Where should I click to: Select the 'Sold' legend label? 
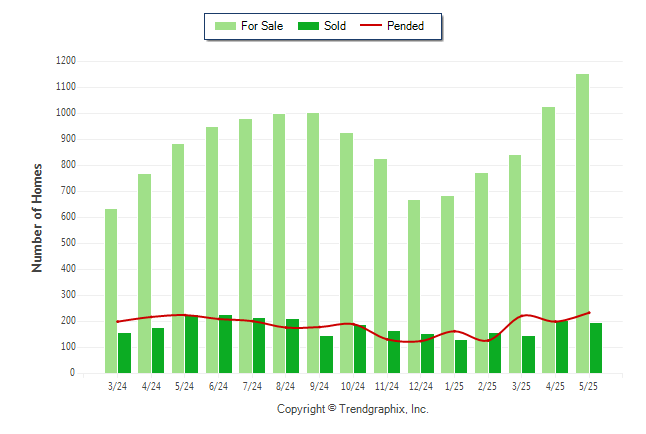[x=335, y=26]
